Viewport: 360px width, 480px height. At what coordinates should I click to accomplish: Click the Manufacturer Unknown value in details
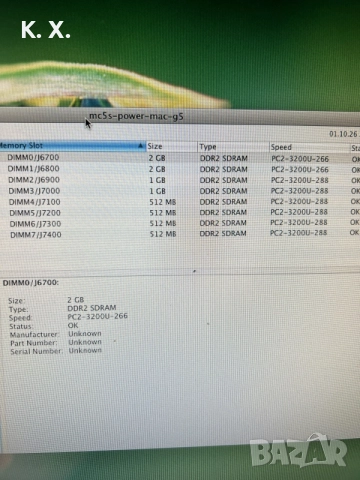point(85,334)
